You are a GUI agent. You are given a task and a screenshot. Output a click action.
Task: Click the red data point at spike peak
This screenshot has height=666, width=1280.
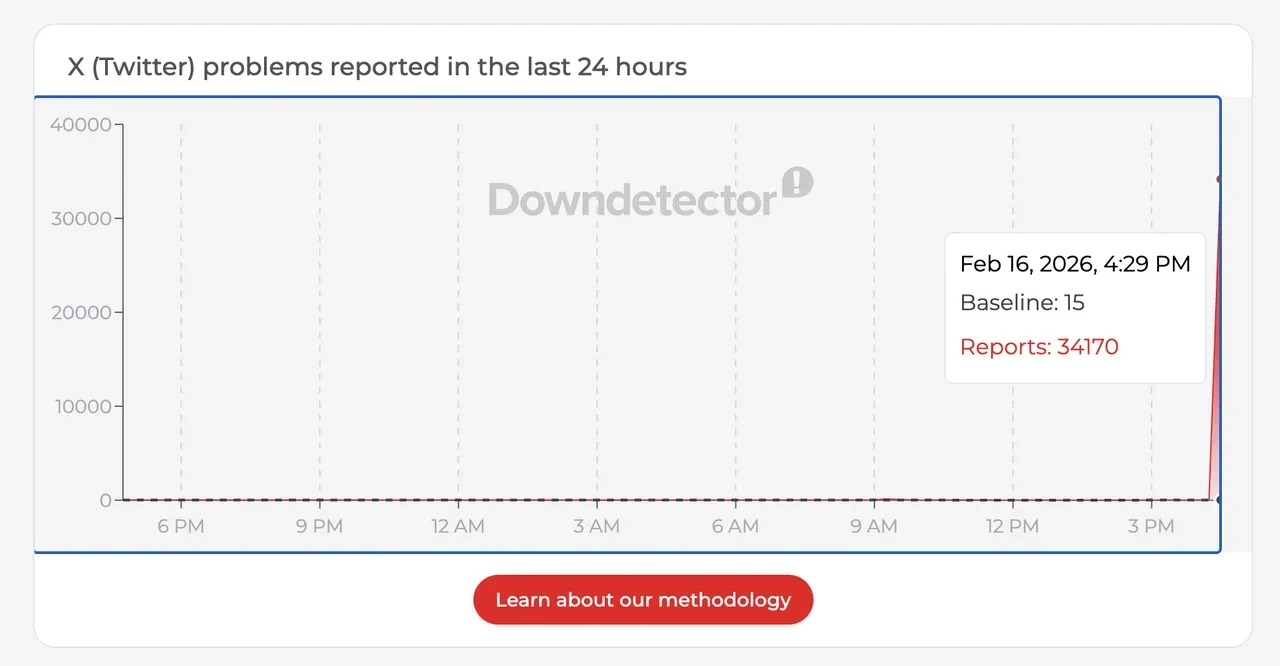coord(1219,179)
